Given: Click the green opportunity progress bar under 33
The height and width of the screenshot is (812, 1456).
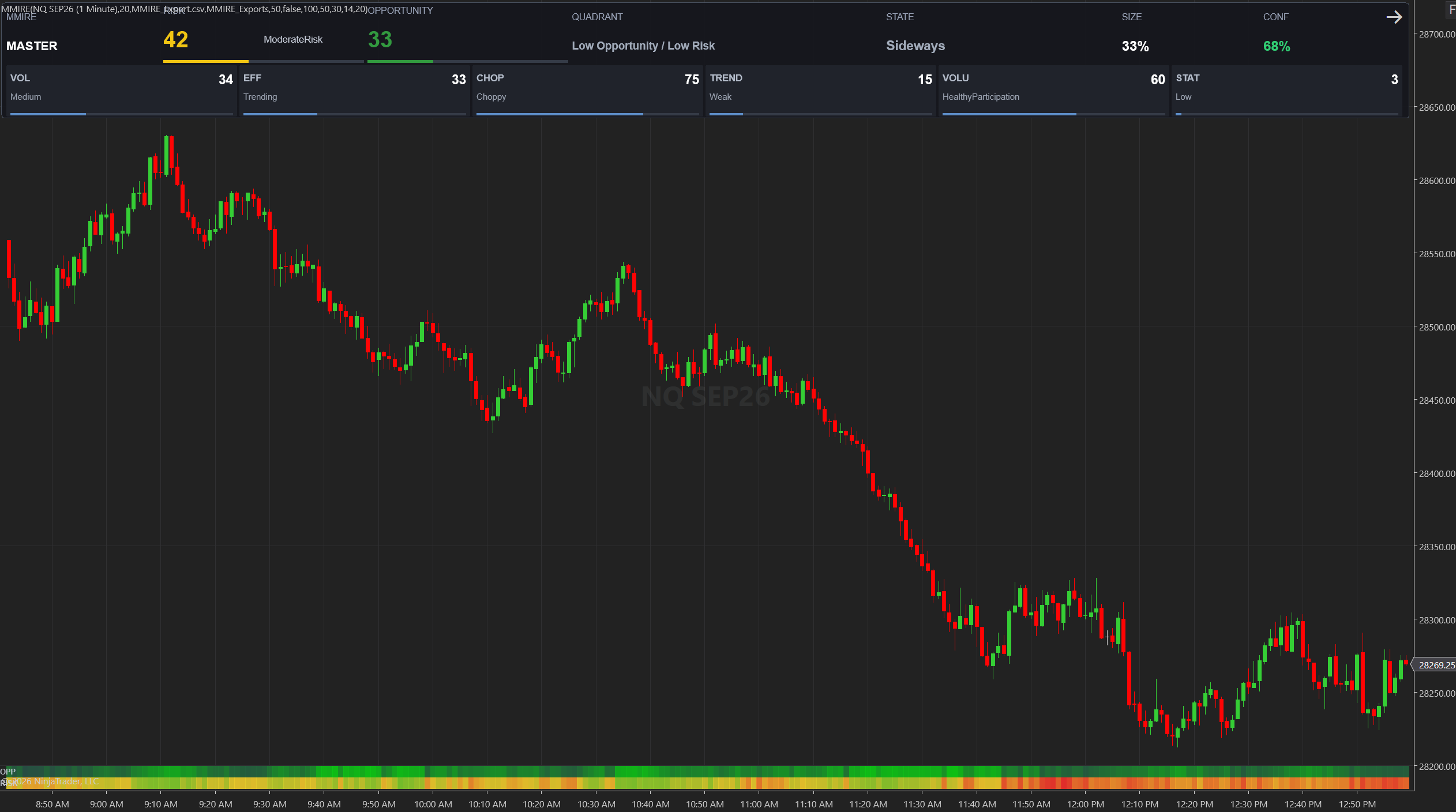Looking at the screenshot, I should (400, 61).
